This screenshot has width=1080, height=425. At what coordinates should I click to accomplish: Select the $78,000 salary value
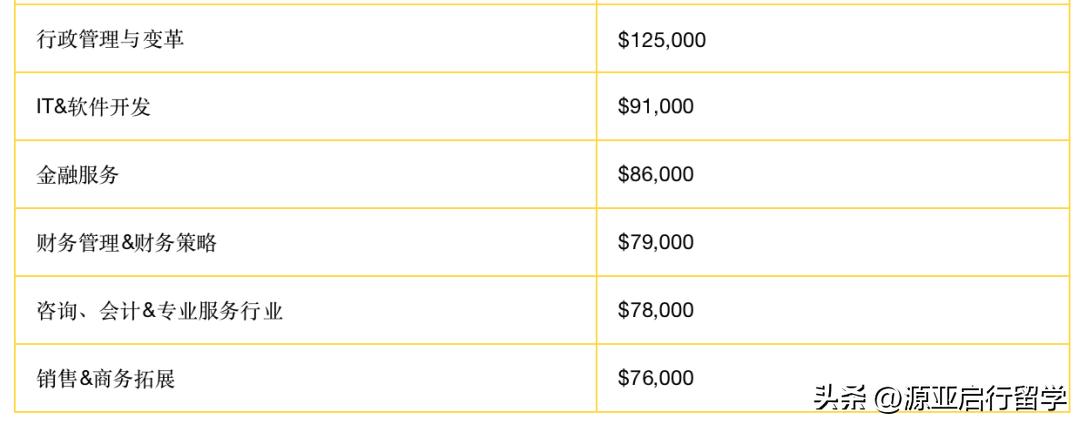tap(656, 311)
